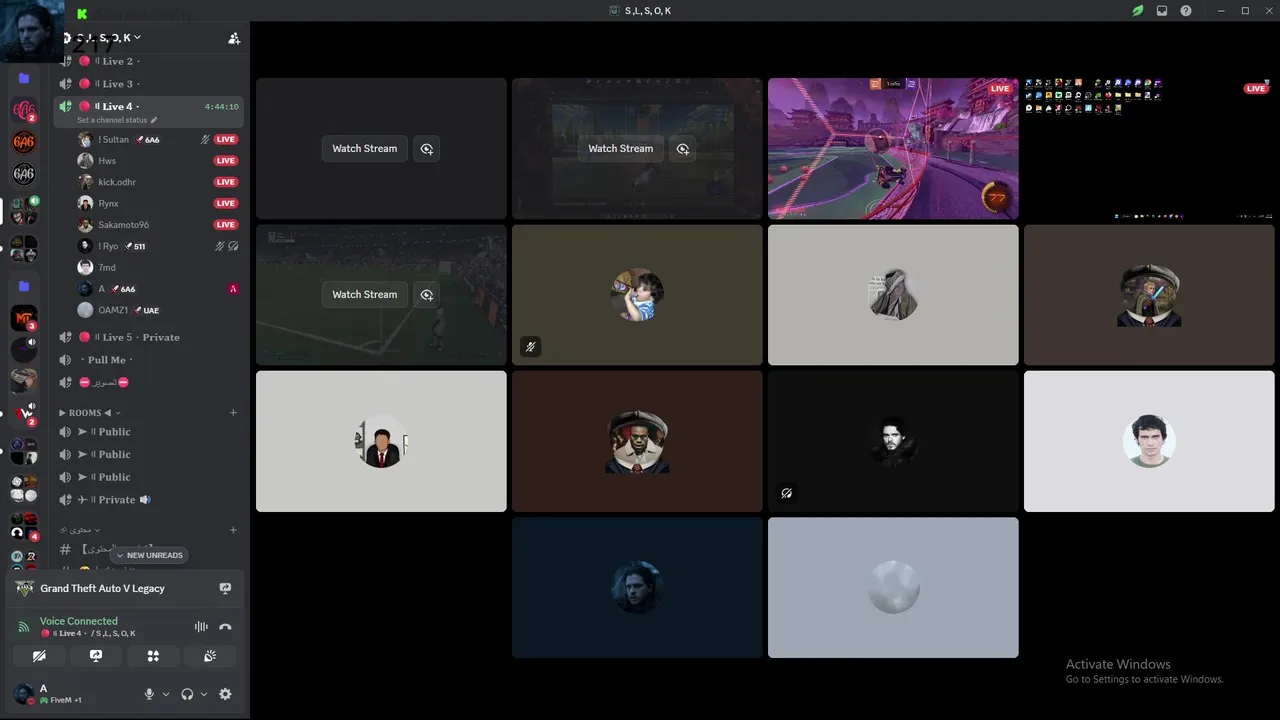Click LIVE badge next to Rynx
This screenshot has width=1280, height=720.
click(x=226, y=204)
